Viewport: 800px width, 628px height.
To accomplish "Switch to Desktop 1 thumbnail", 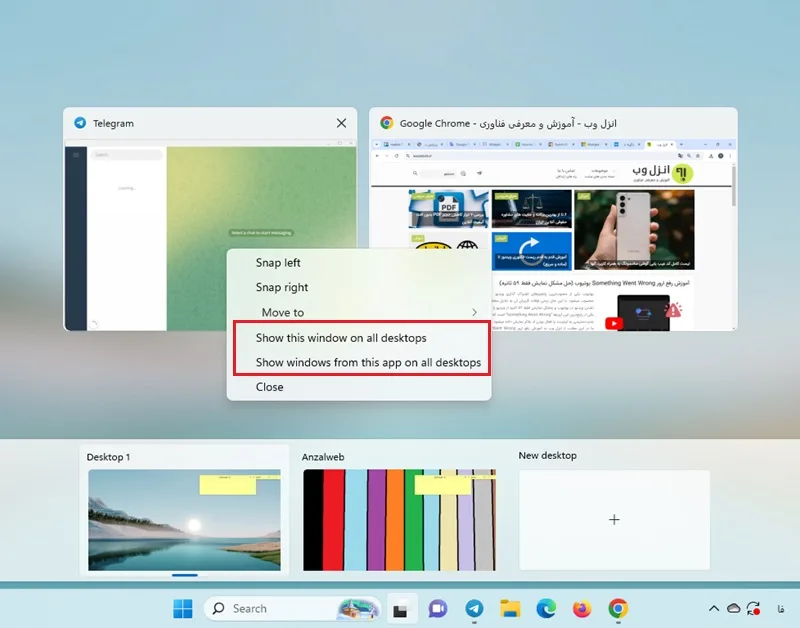I will (184, 519).
